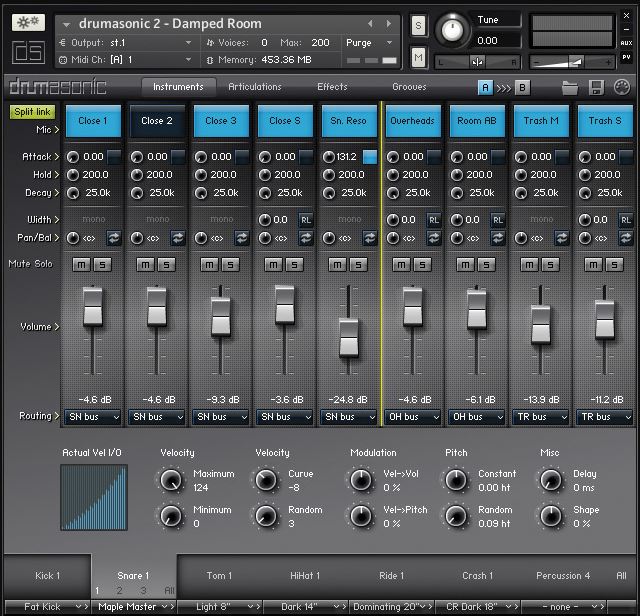Screen dimensions: 640x616
Task: Select the Crash 1 instrument tab
Action: pos(478,576)
